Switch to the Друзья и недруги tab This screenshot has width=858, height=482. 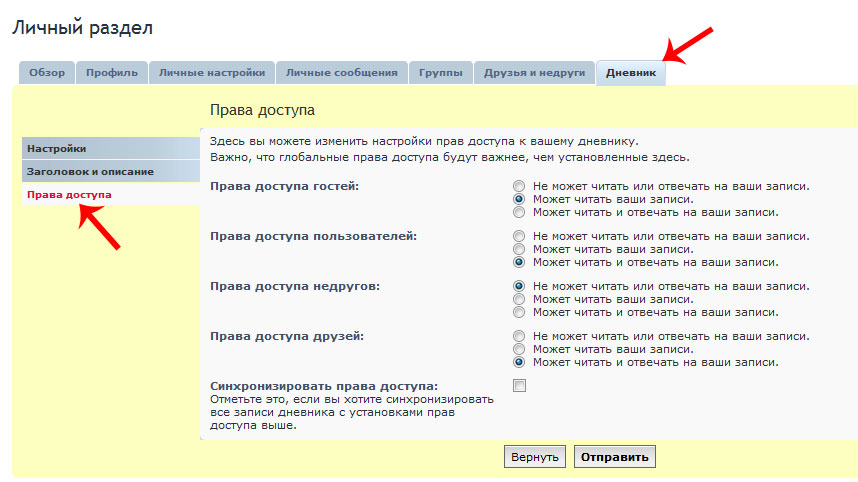click(534, 73)
